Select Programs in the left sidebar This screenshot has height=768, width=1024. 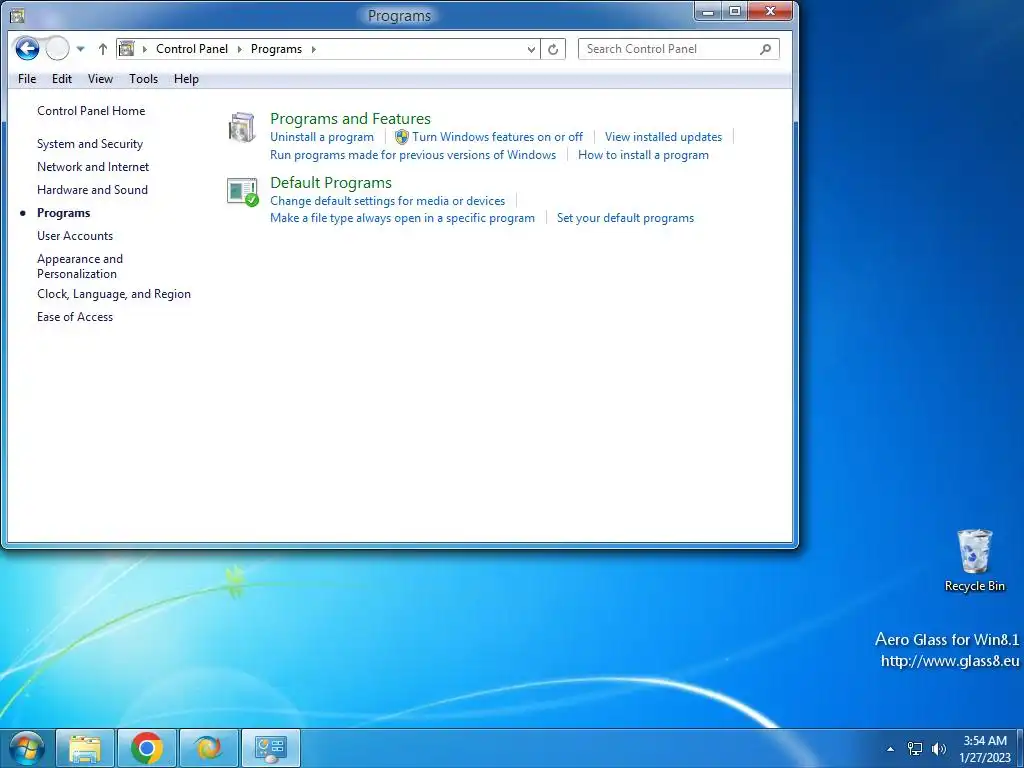click(x=63, y=213)
